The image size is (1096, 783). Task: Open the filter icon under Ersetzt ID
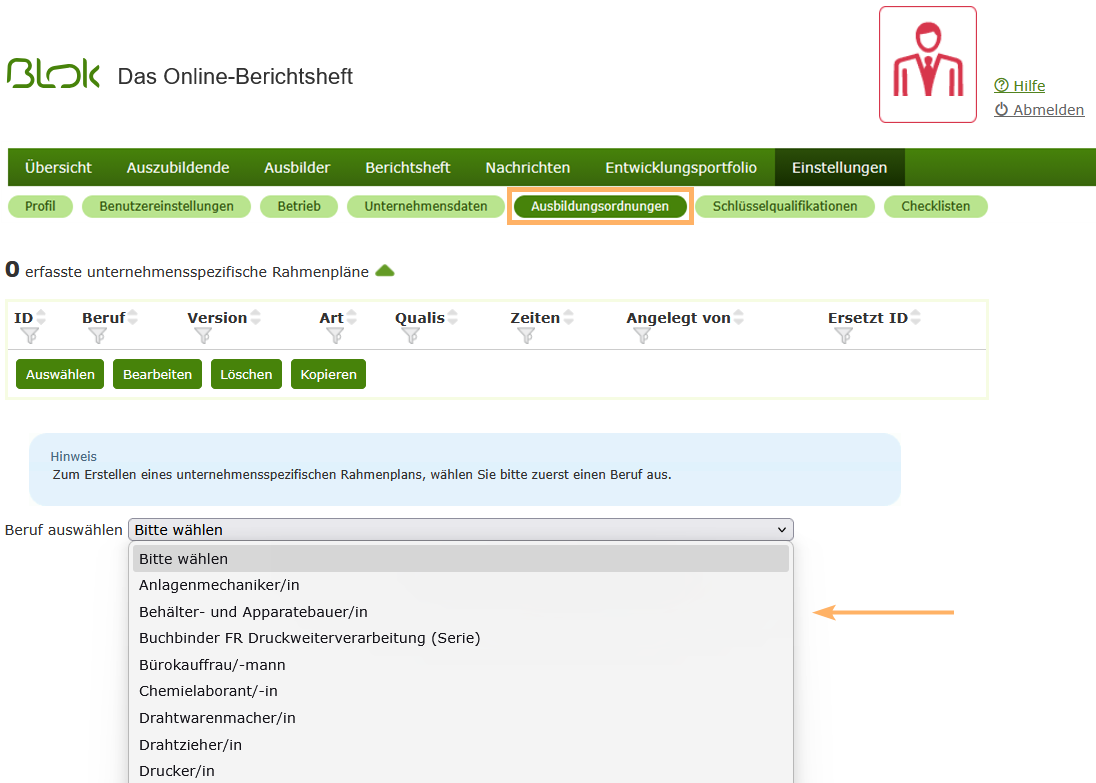click(x=844, y=336)
